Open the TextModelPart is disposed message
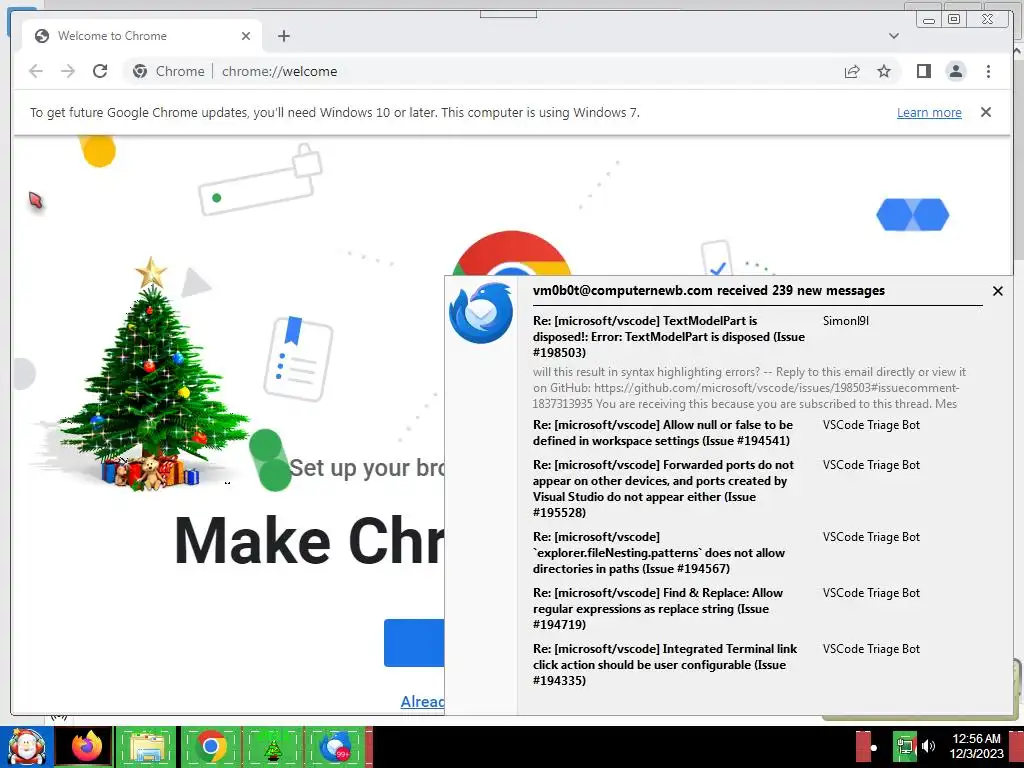Image resolution: width=1024 pixels, height=768 pixels. (x=669, y=336)
